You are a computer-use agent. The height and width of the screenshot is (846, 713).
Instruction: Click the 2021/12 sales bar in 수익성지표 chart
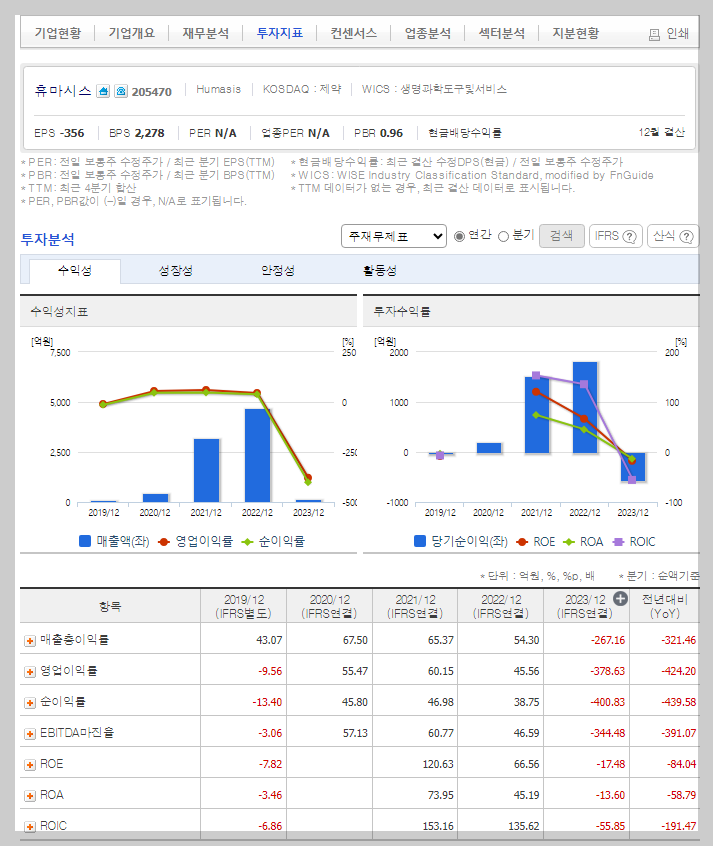coord(206,470)
